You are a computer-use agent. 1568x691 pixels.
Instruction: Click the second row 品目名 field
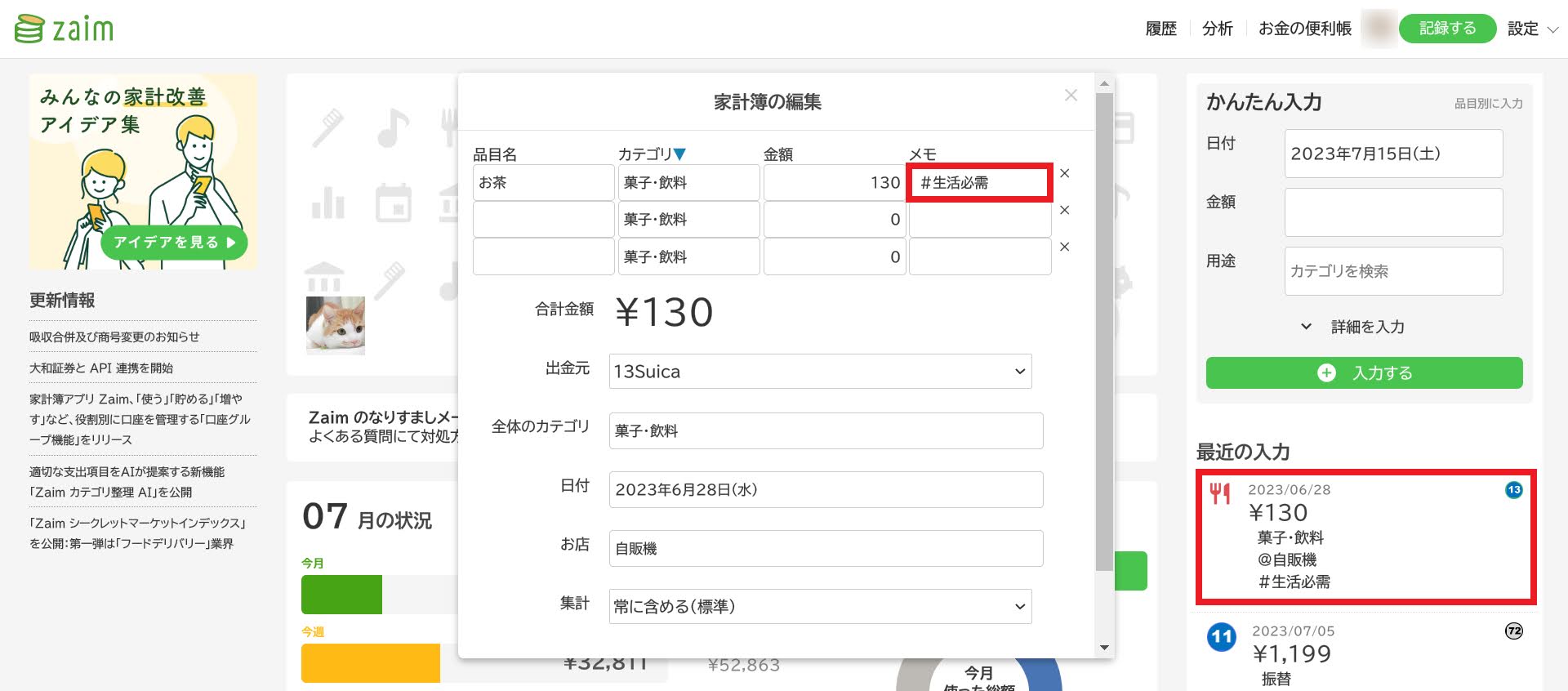544,219
